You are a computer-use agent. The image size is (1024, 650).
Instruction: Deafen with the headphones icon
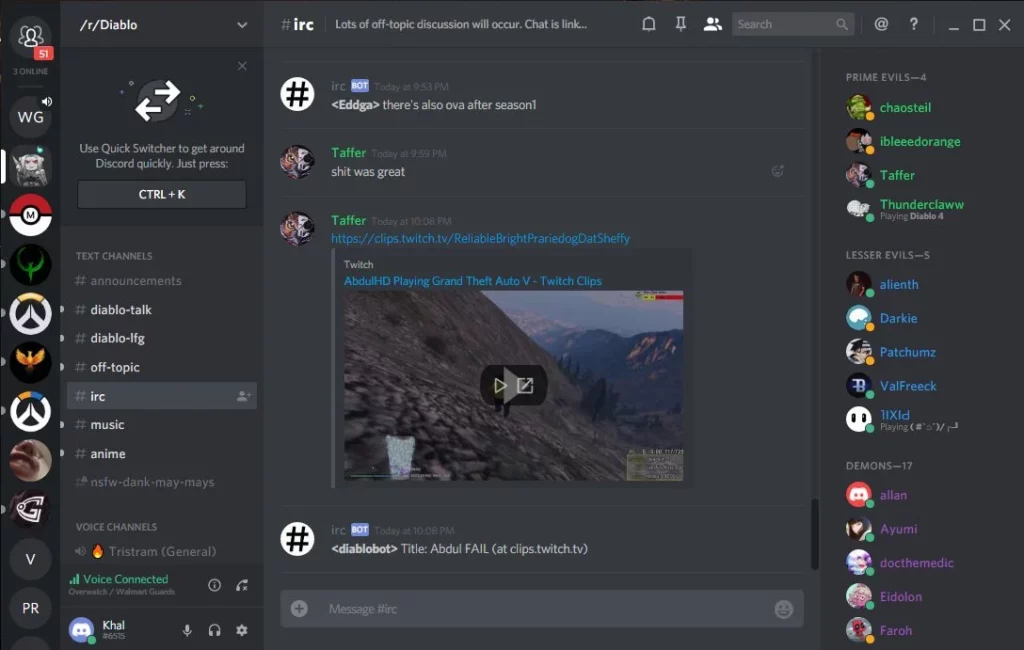point(214,630)
